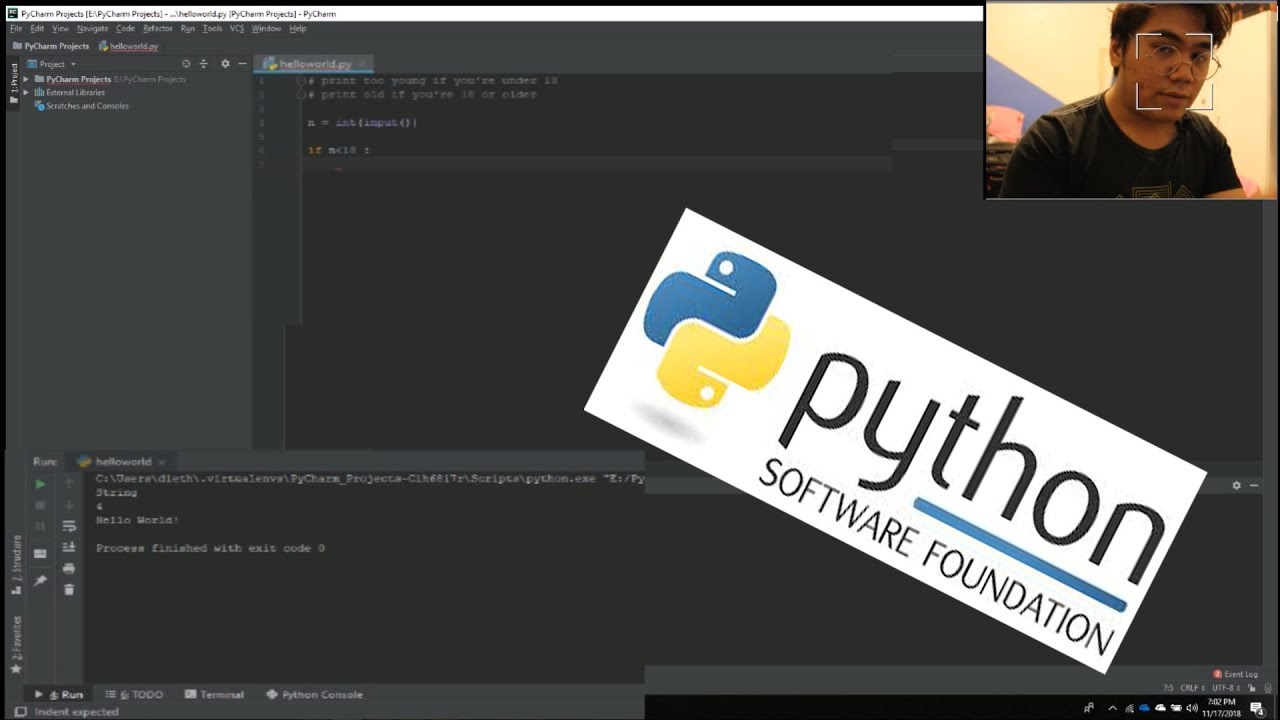The image size is (1280, 720).
Task: Open the Window menu
Action: click(266, 29)
